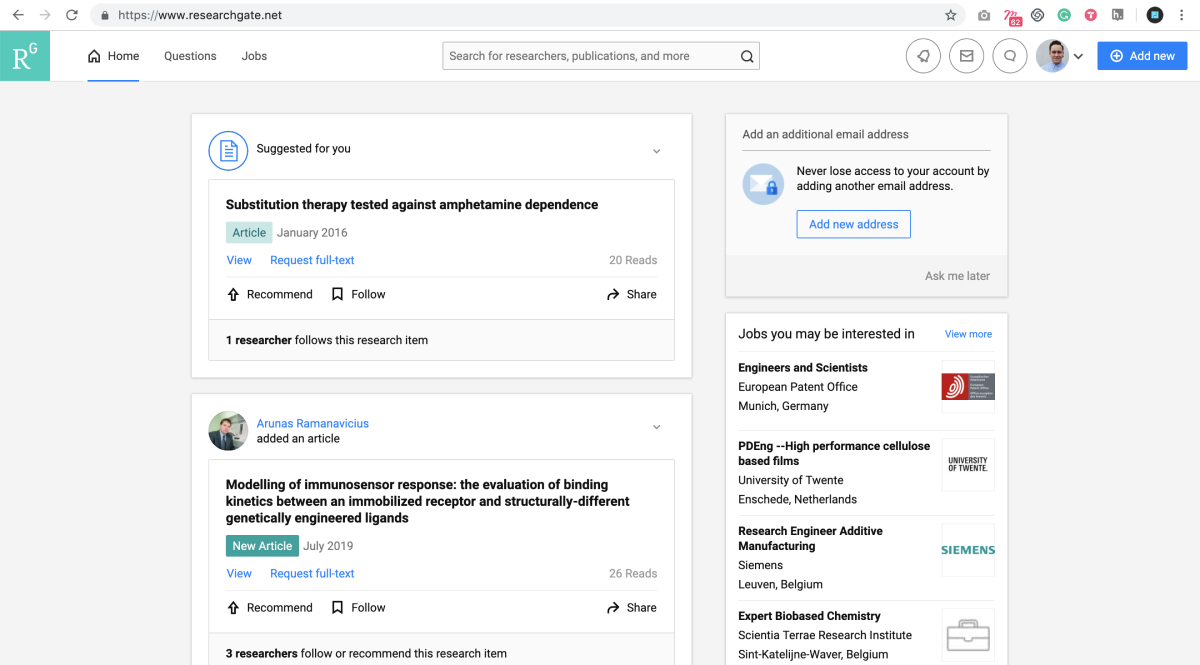Follow the substitution therapy article
1200x665 pixels.
[358, 294]
